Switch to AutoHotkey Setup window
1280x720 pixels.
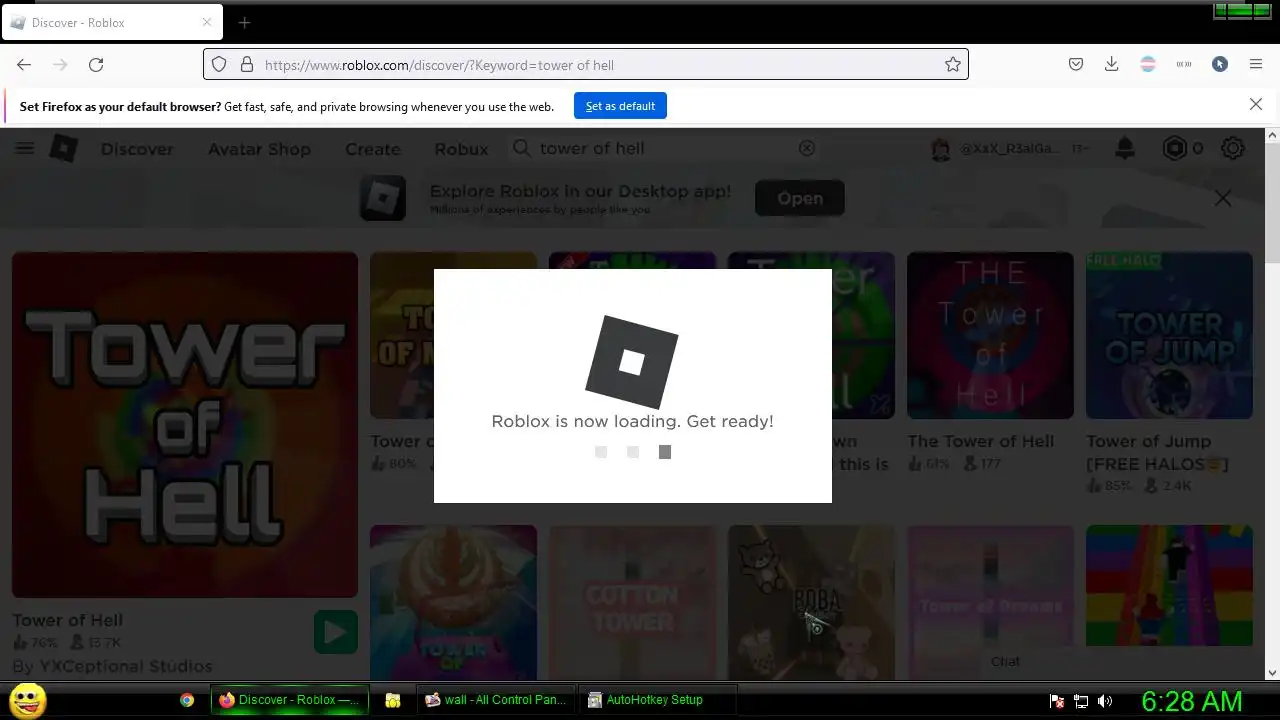tap(658, 700)
